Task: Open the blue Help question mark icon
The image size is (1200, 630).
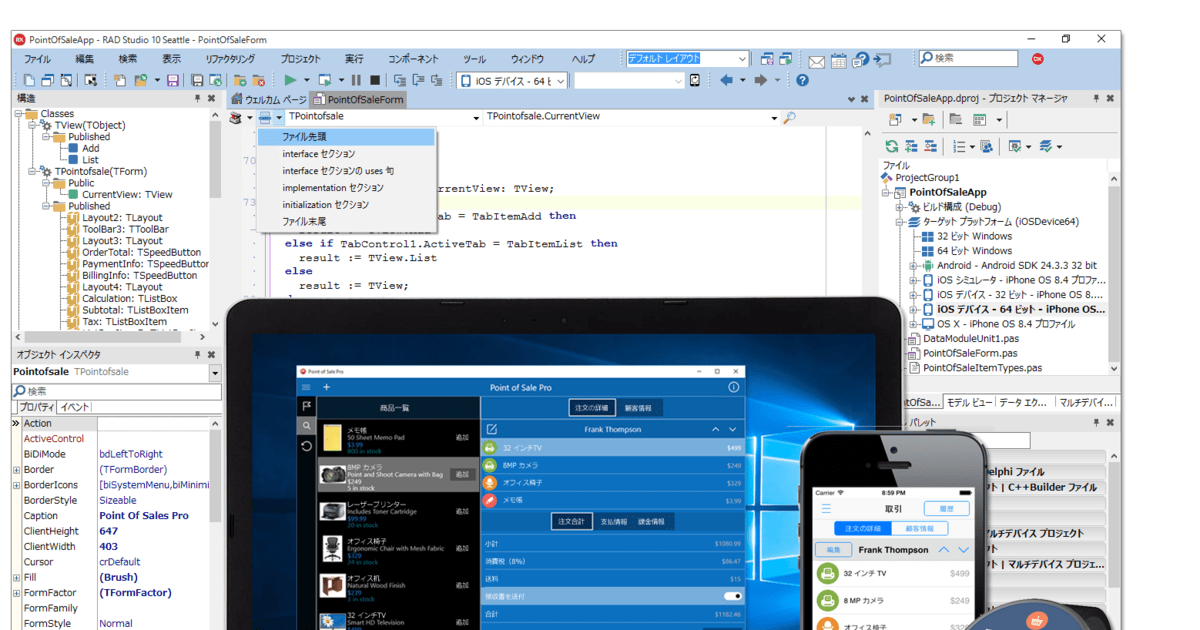Action: [x=802, y=80]
